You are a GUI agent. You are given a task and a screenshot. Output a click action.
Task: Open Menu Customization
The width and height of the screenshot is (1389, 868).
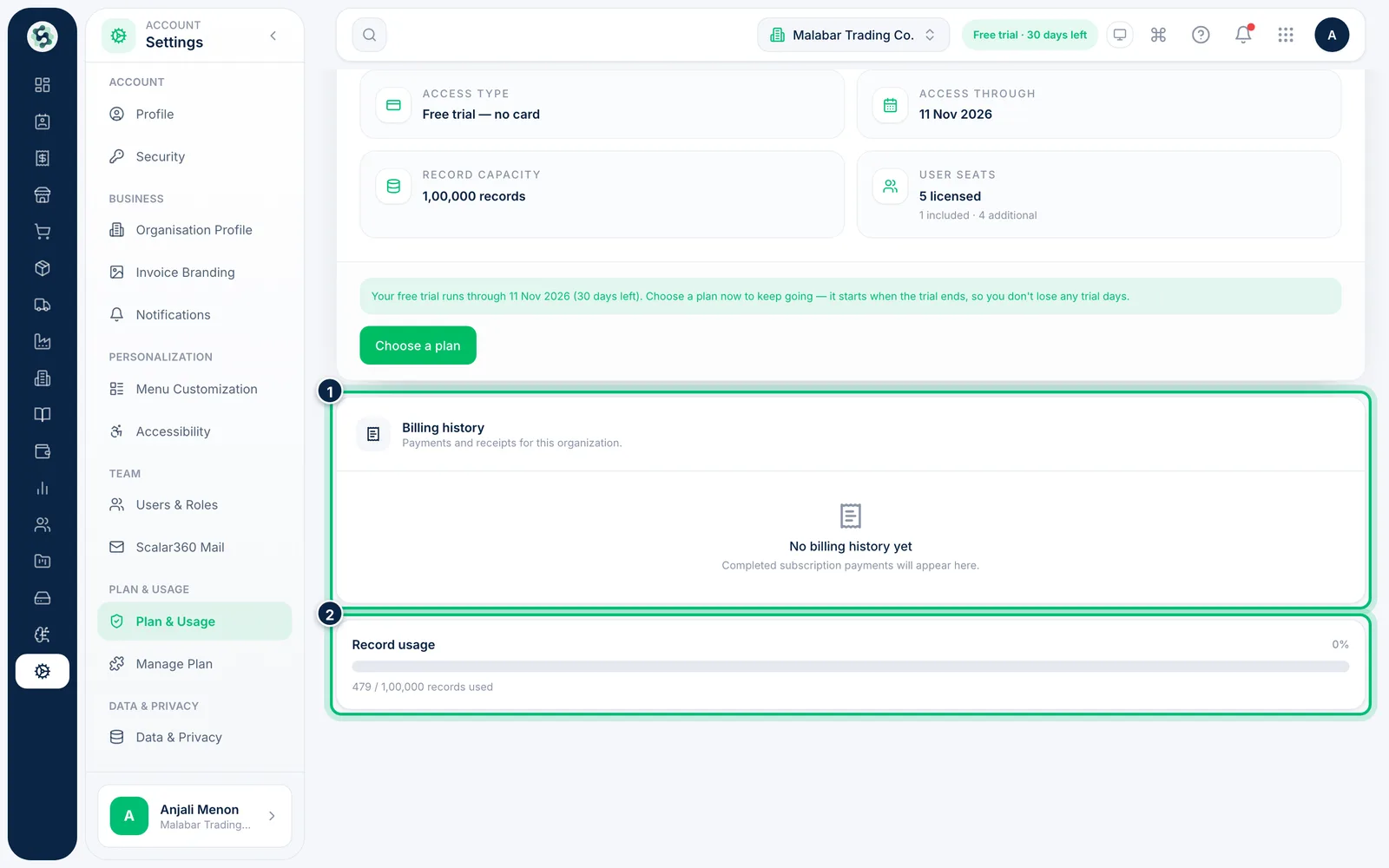(194, 389)
